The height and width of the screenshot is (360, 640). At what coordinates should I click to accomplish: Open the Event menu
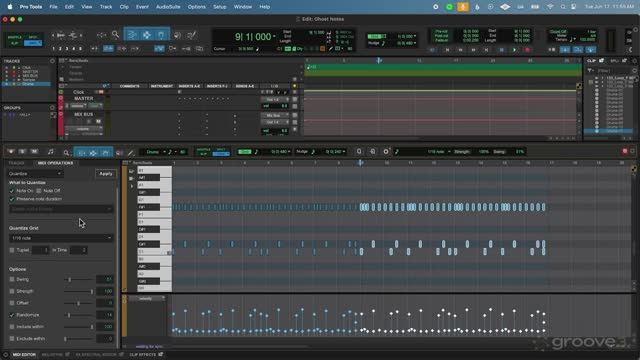pyautogui.click(x=142, y=7)
